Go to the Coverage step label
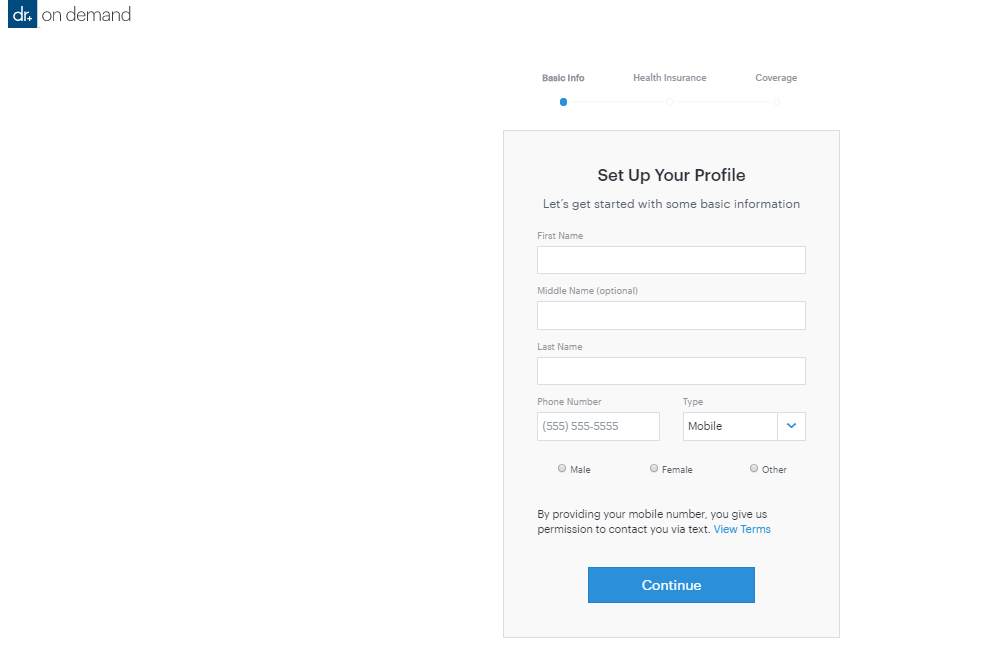This screenshot has height=645, width=1002. [776, 78]
